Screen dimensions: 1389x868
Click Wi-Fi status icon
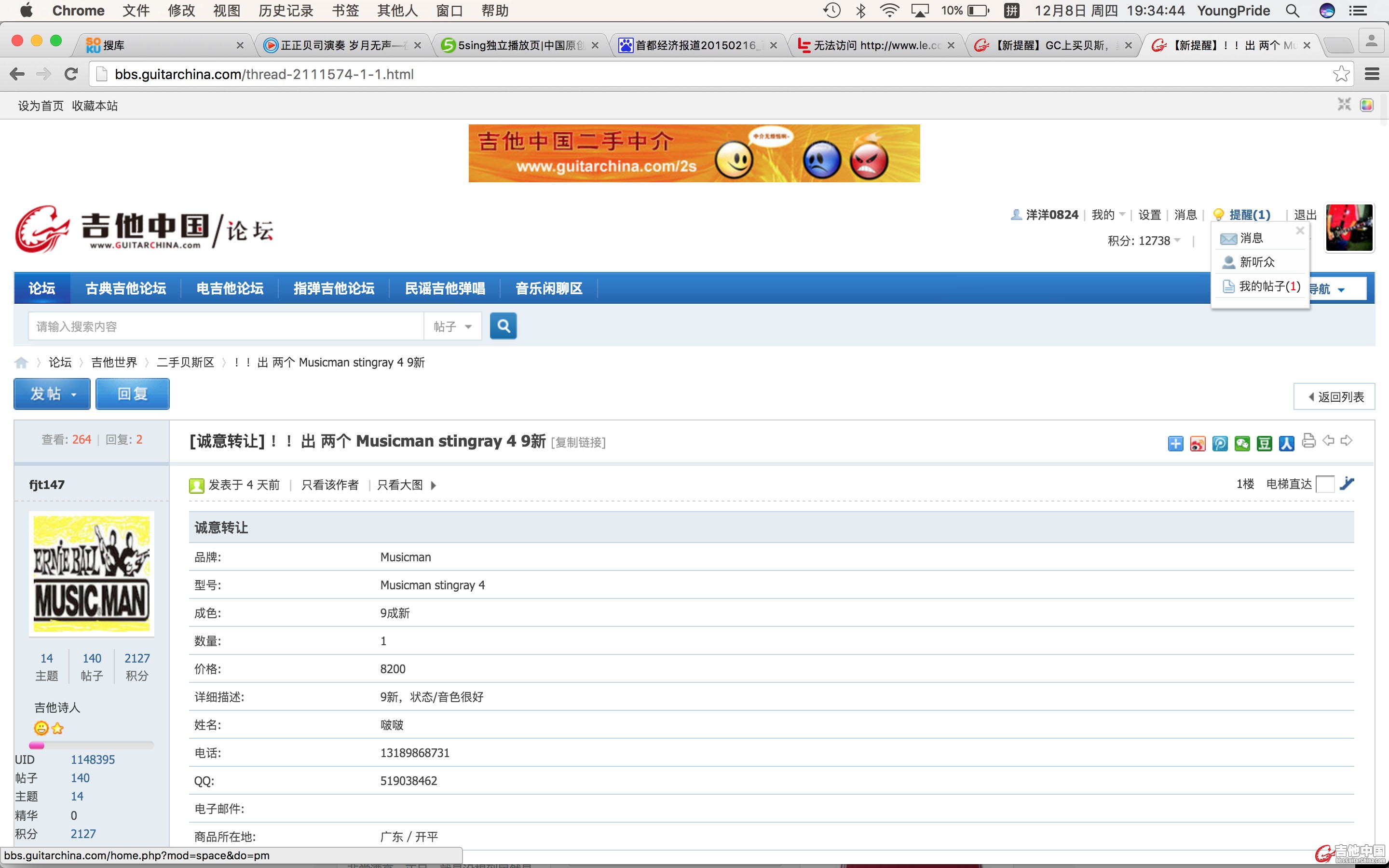pos(889,10)
